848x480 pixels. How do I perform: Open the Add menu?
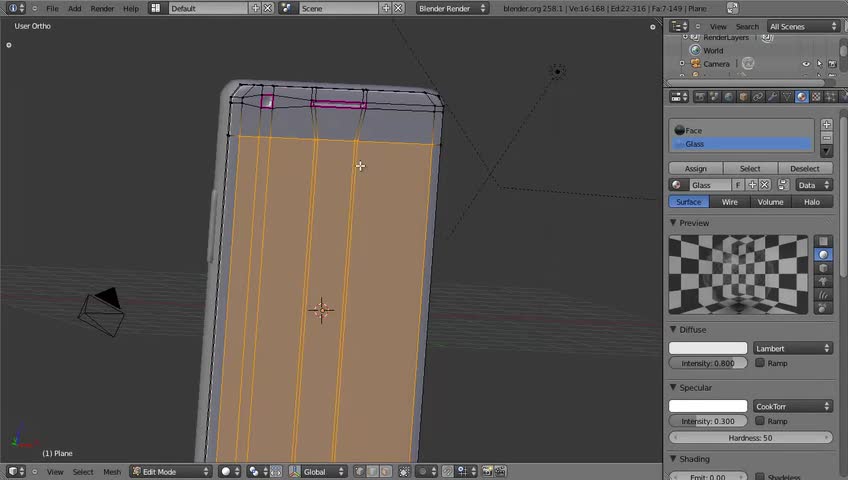tap(75, 8)
